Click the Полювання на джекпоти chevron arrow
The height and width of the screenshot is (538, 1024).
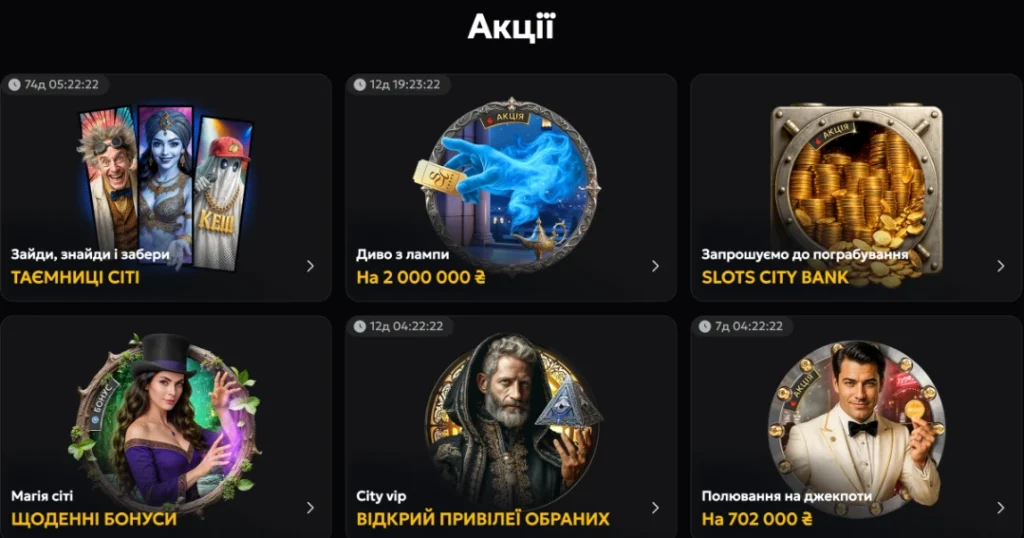[1000, 507]
